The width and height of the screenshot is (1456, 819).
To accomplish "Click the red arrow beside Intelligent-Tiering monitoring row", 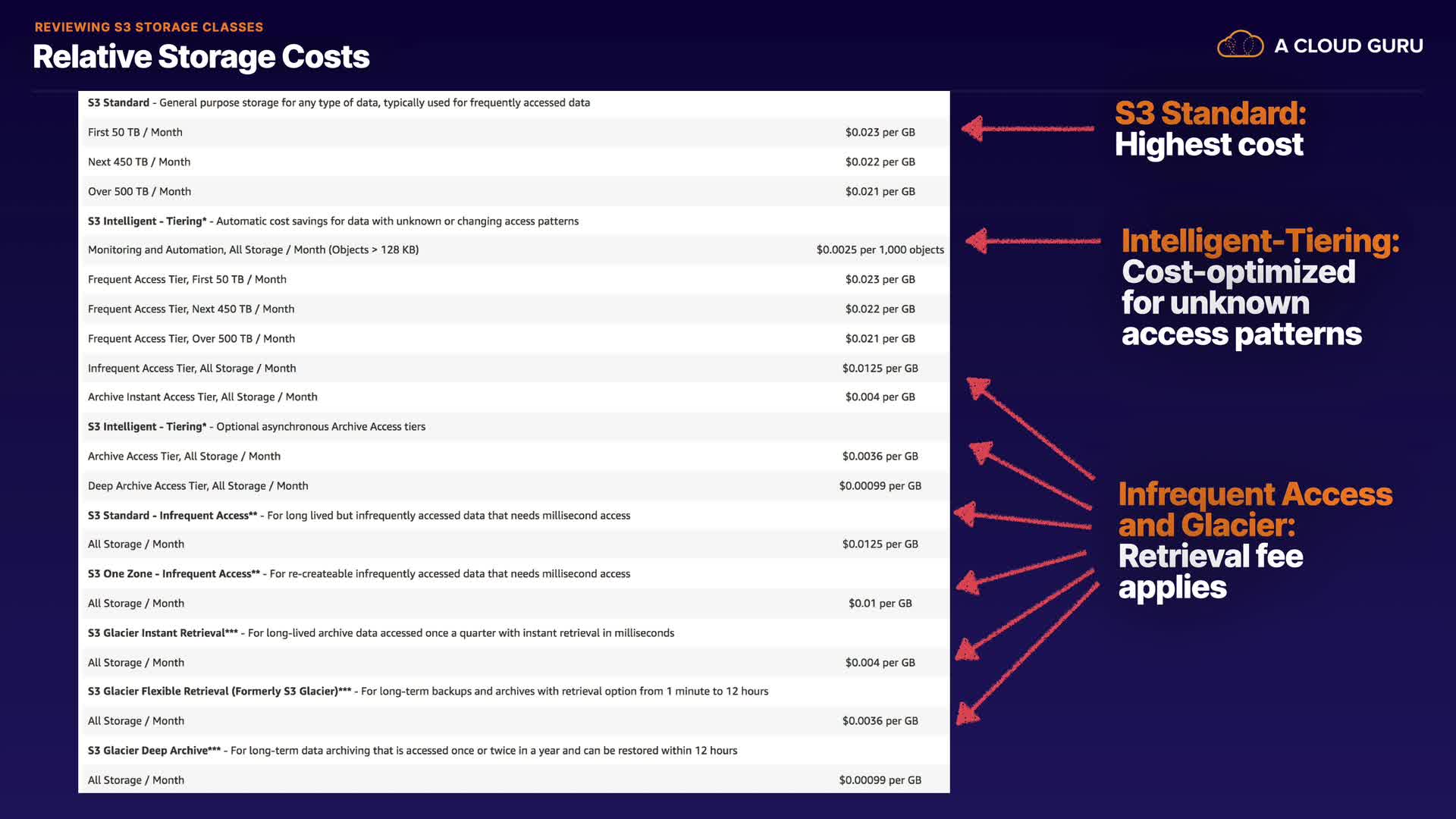I will (1032, 241).
